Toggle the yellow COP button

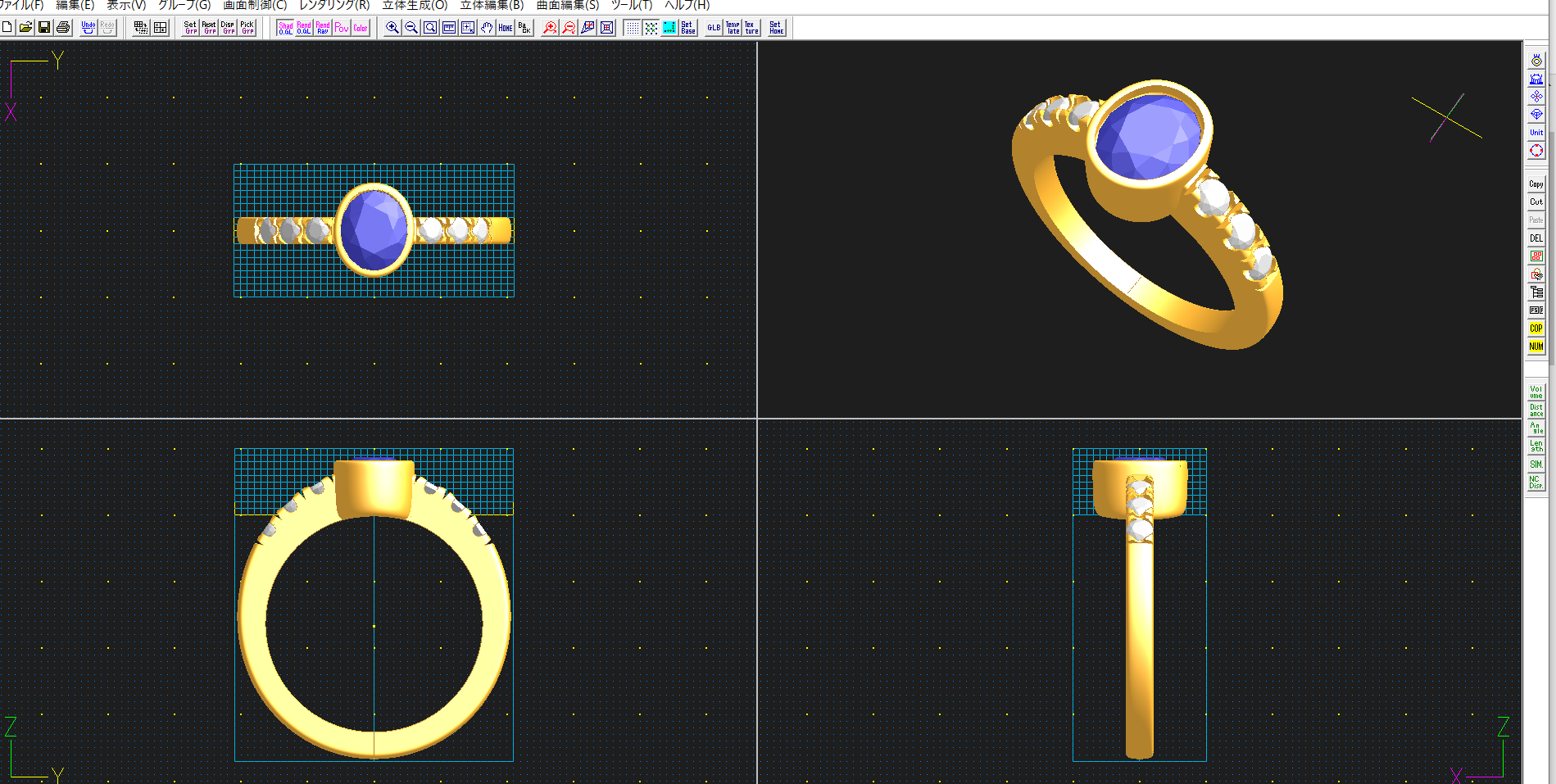[1536, 329]
